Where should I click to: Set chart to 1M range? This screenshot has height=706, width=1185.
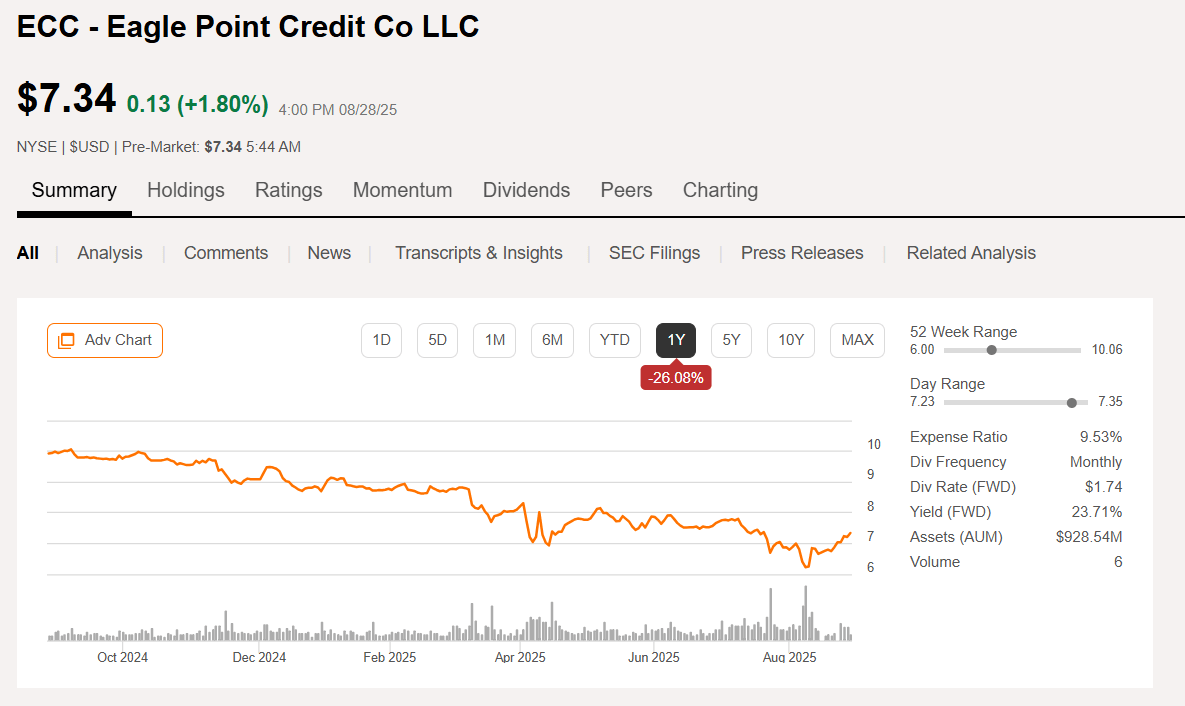pos(494,340)
